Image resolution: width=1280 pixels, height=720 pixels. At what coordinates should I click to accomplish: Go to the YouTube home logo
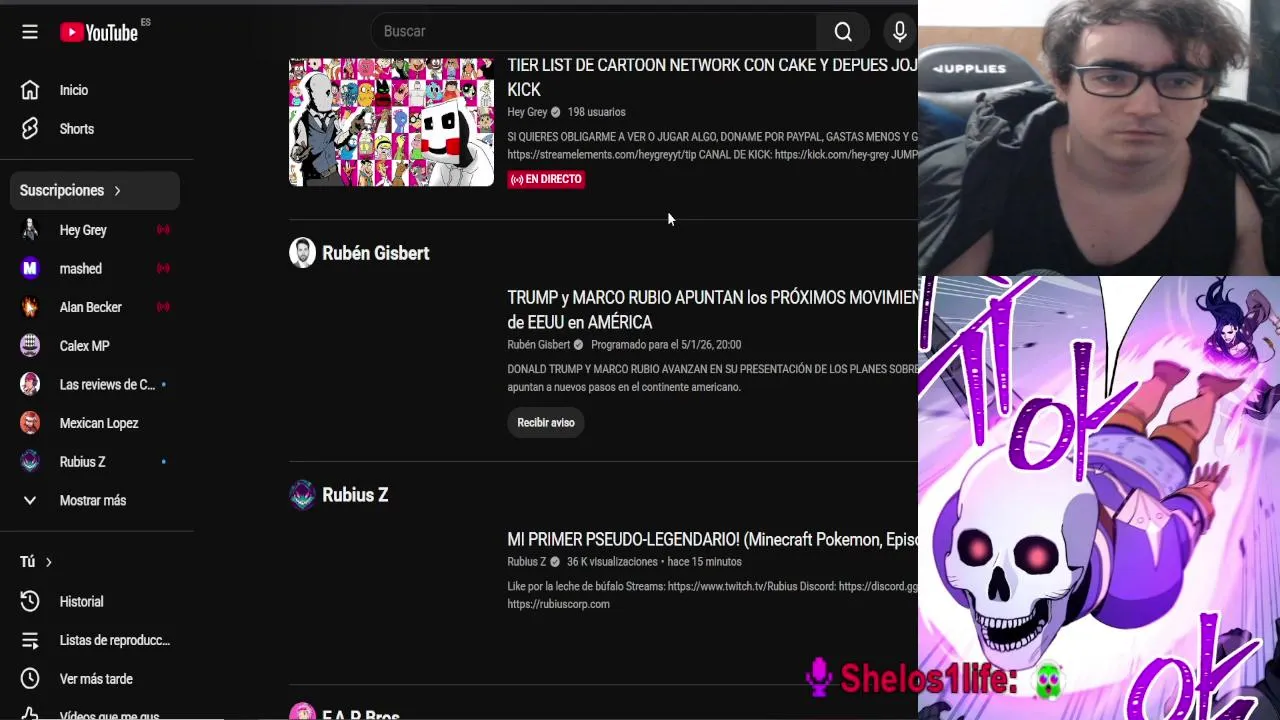tap(99, 32)
